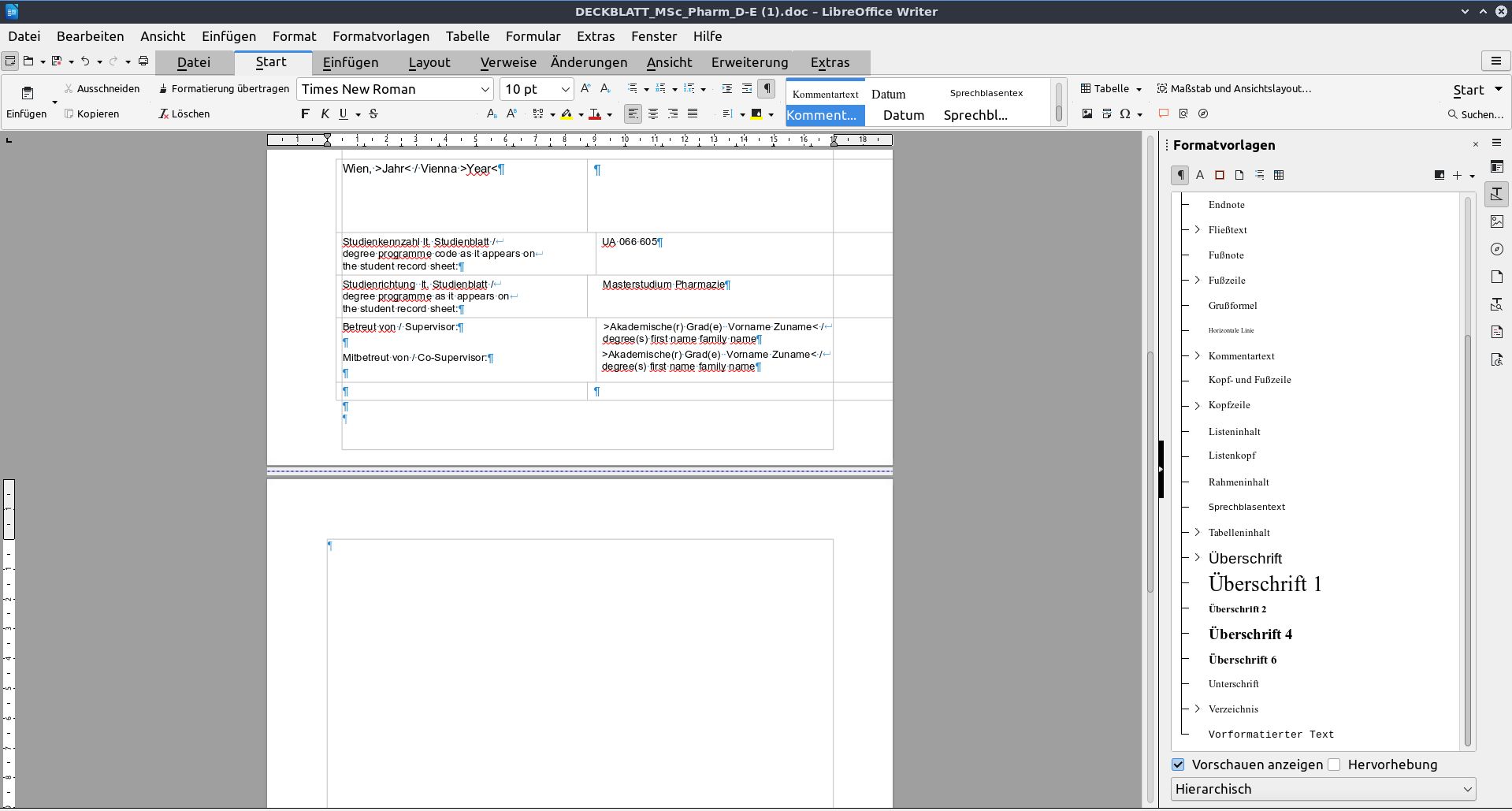Open Maßstab und Ansichtslayout dialog
The width and height of the screenshot is (1512, 811).
1234,89
